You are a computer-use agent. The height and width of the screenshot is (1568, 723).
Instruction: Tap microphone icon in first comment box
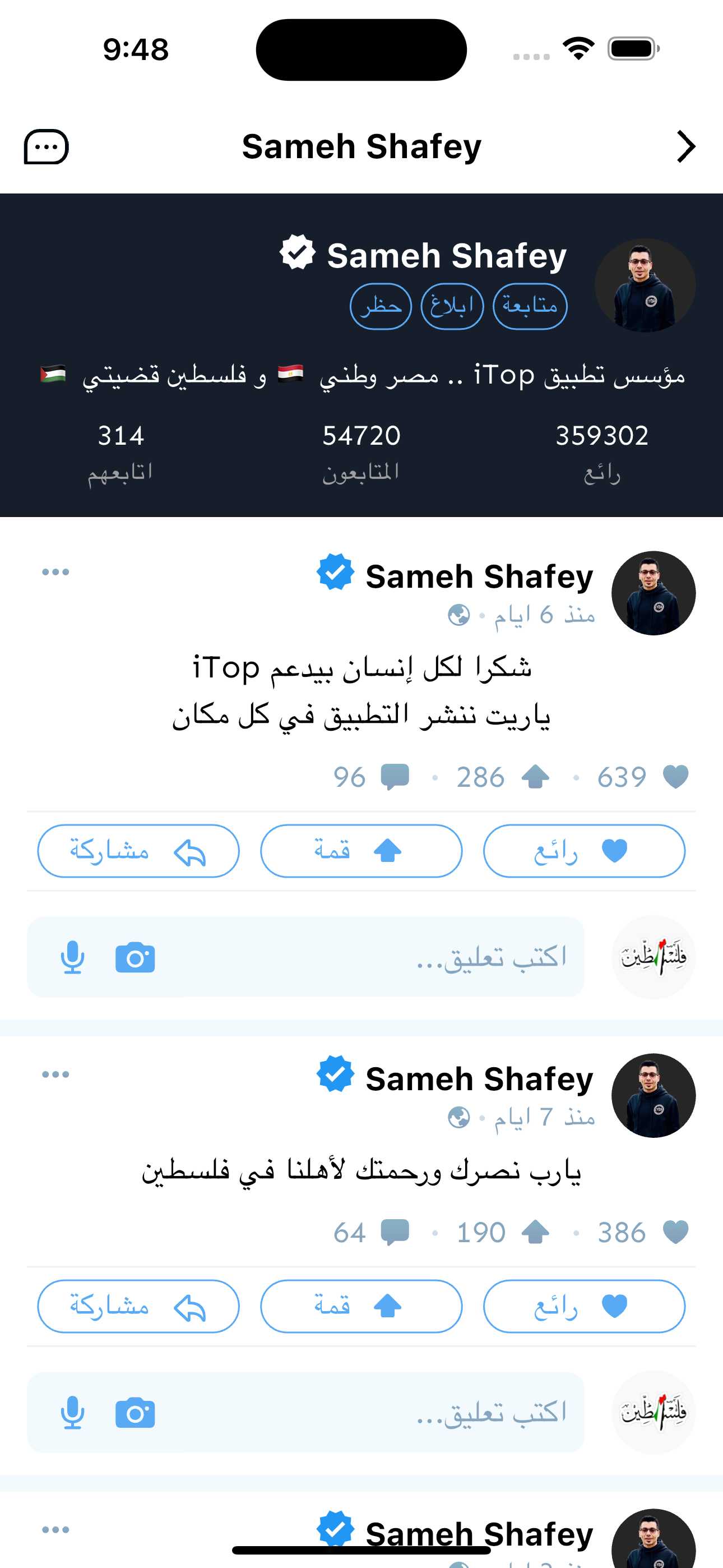point(72,957)
